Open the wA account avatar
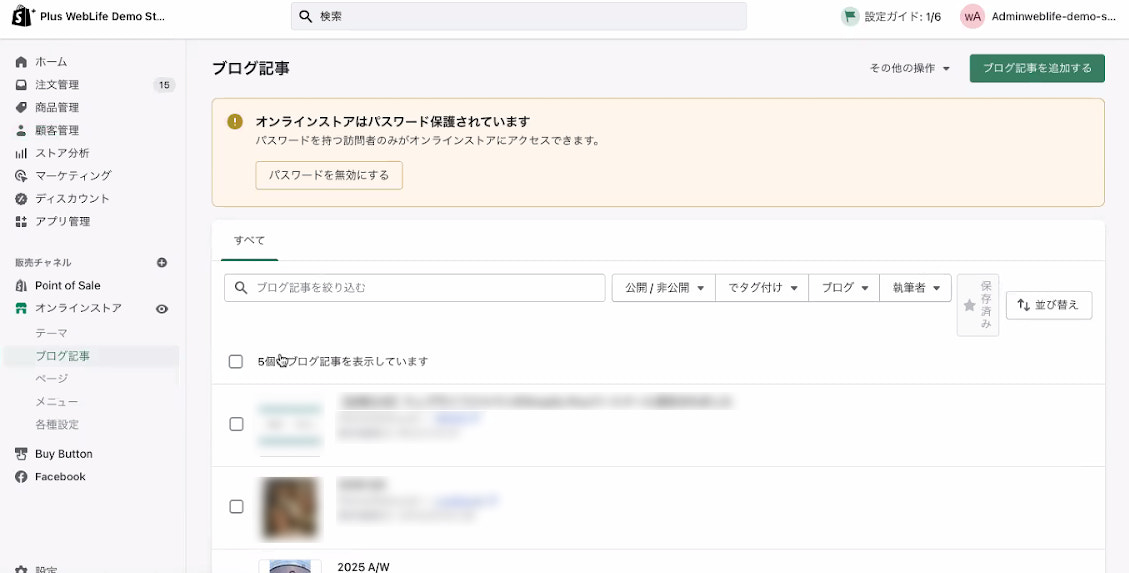Screen dimensions: 1129x573 [x=972, y=17]
